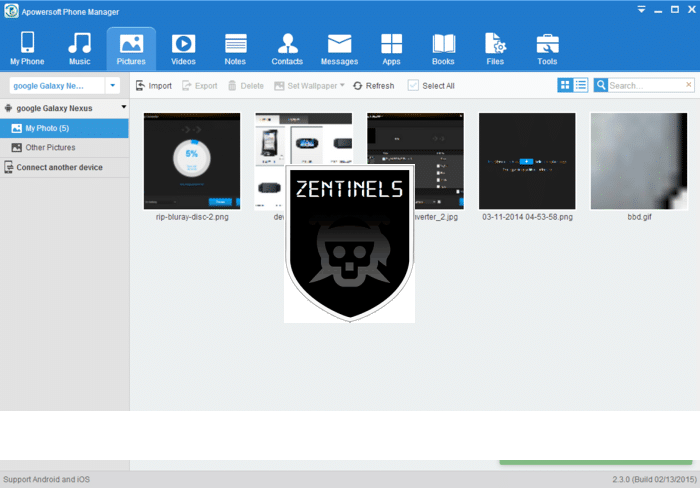Open the Books section
Image resolution: width=700 pixels, height=488 pixels.
pyautogui.click(x=443, y=49)
